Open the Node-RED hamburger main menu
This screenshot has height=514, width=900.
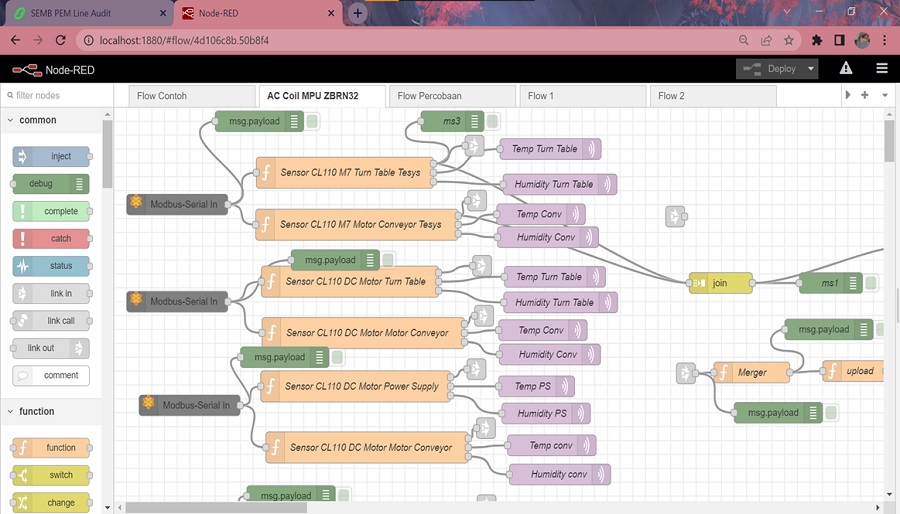click(x=882, y=69)
